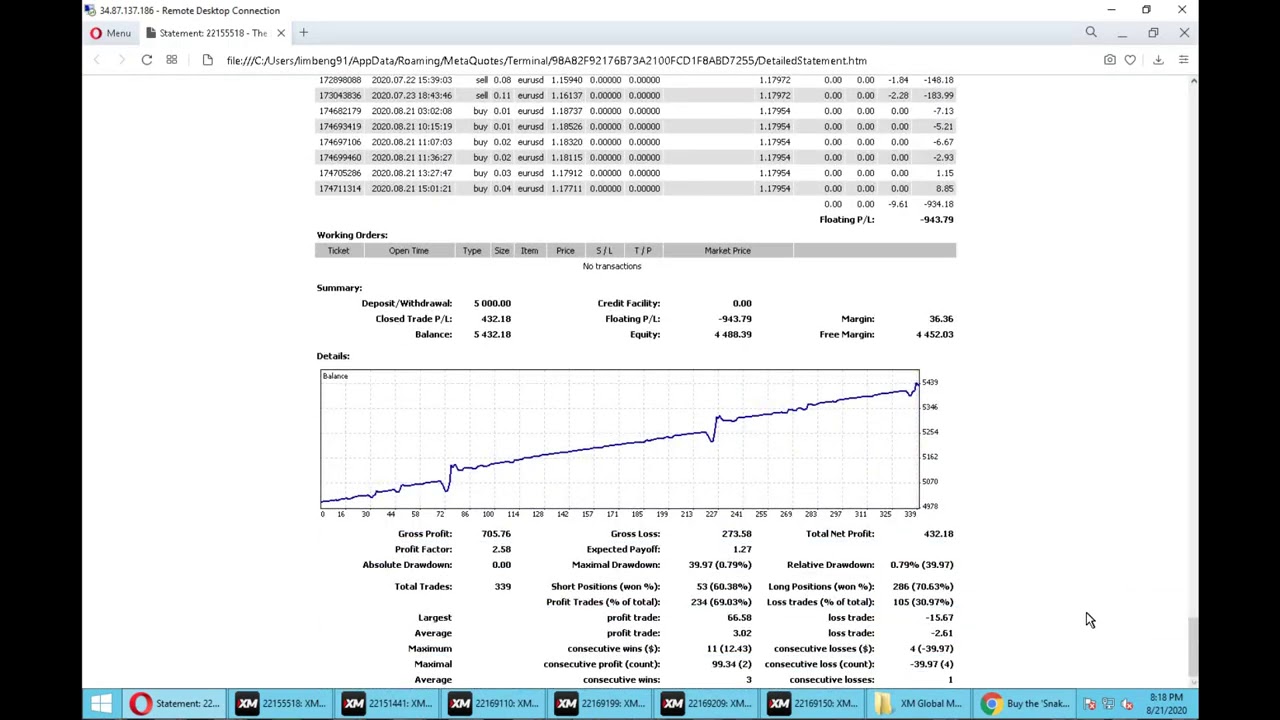Bookmark page with the heart icon
The width and height of the screenshot is (1280, 720).
[x=1130, y=60]
